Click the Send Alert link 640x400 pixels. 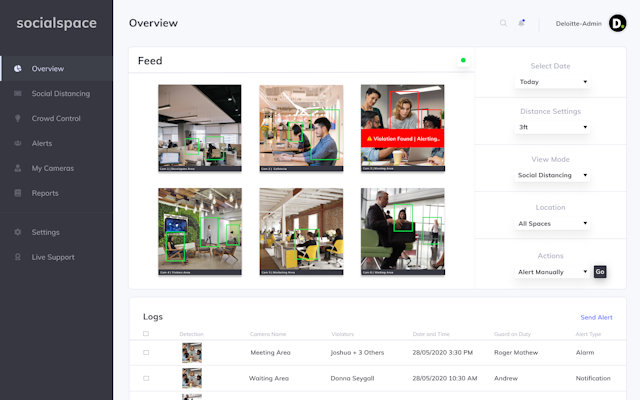[596, 317]
